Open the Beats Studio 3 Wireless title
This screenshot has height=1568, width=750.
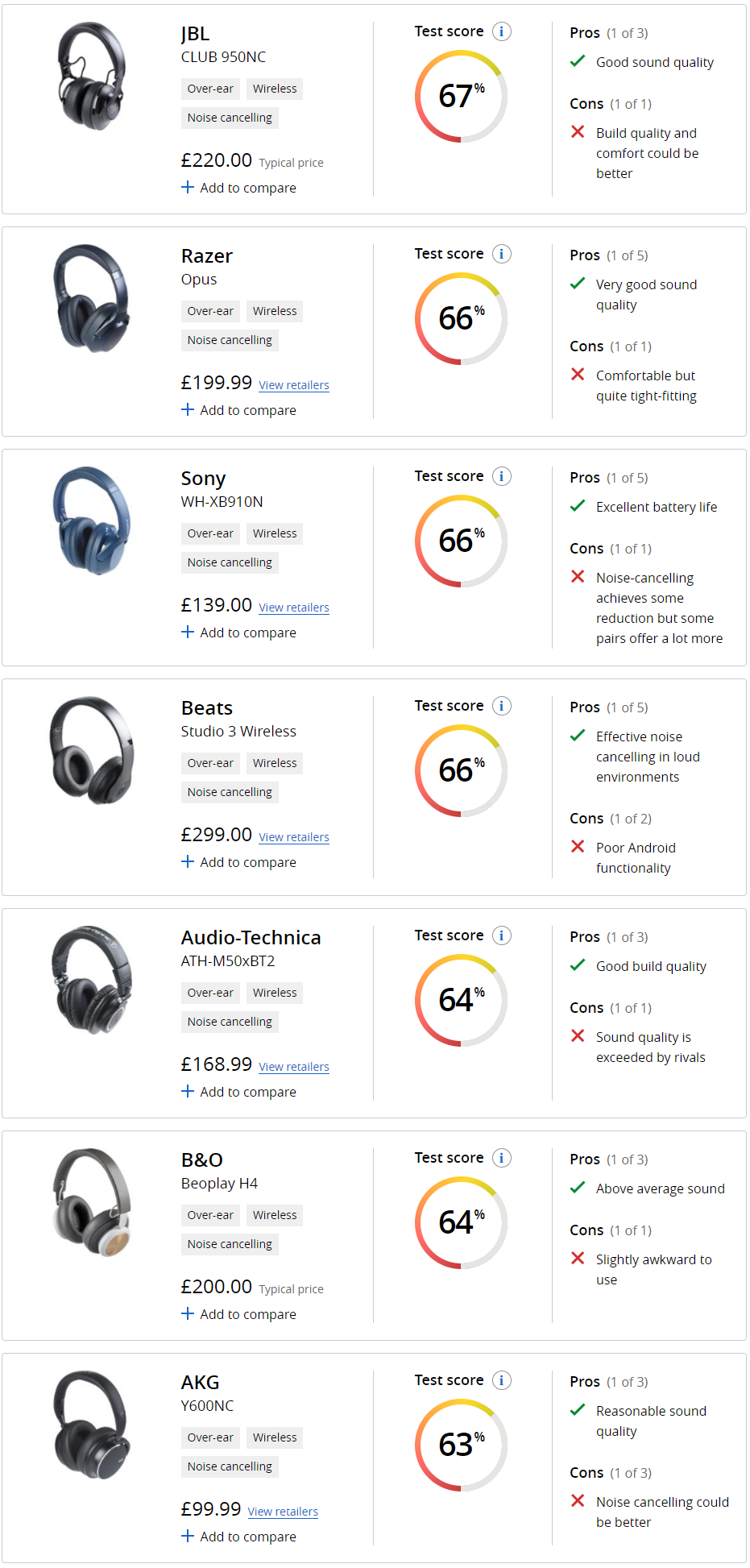pyautogui.click(x=238, y=719)
